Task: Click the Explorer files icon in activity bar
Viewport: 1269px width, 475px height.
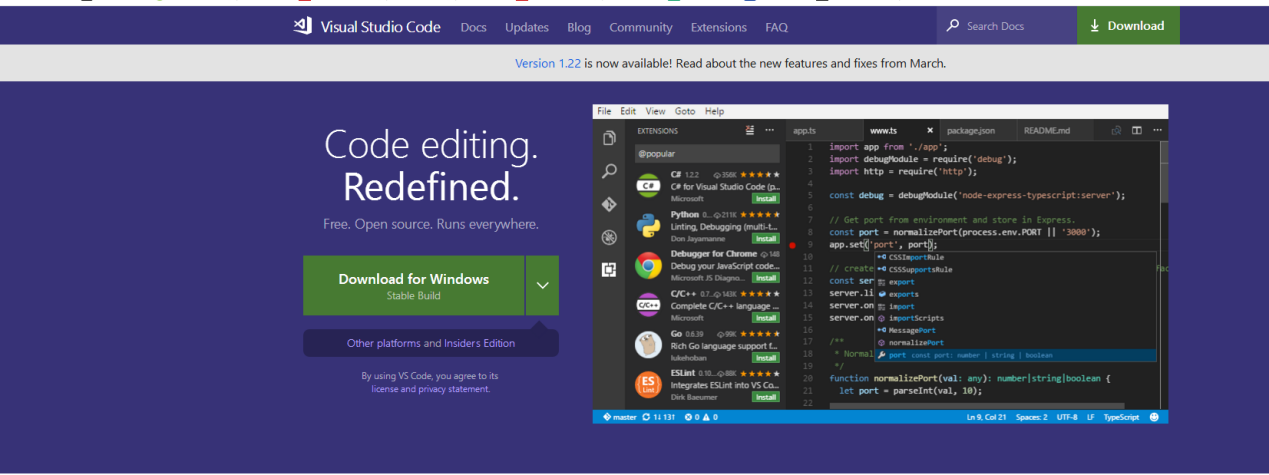Action: pyautogui.click(x=609, y=139)
